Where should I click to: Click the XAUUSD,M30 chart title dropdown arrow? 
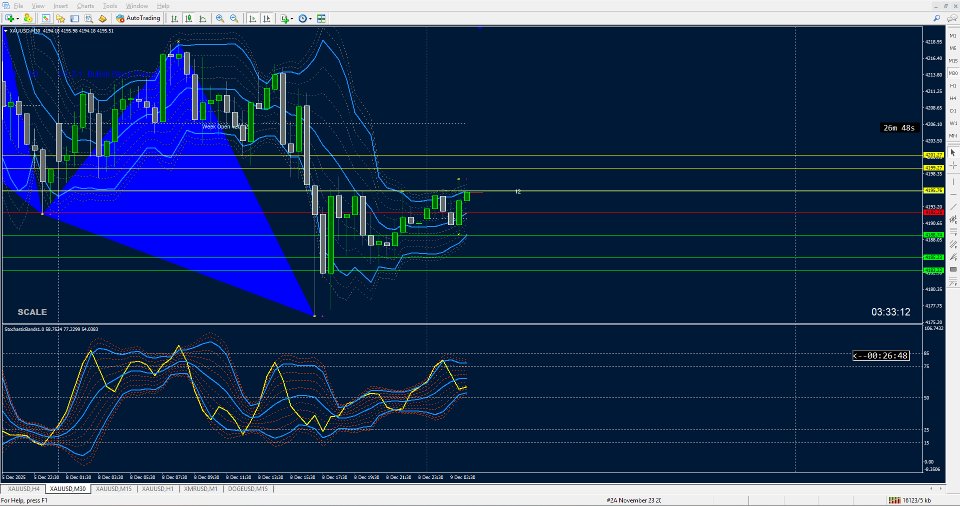pyautogui.click(x=6, y=30)
